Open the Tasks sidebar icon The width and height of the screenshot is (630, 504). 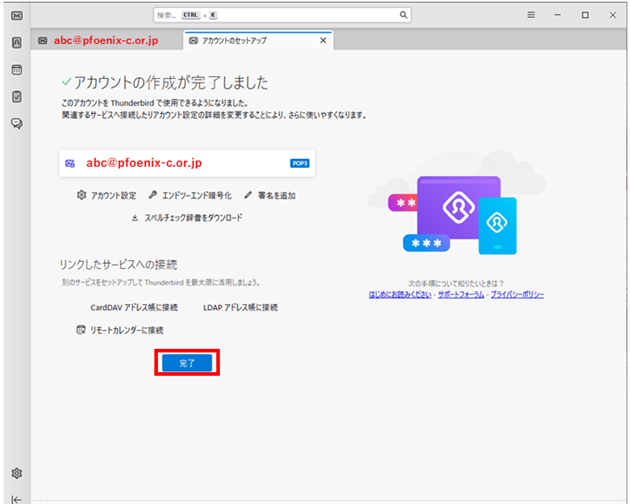point(17,97)
